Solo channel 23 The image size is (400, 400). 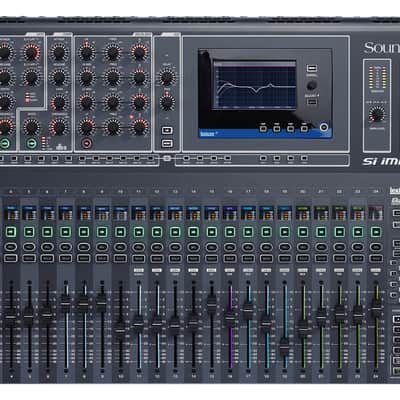[358, 248]
